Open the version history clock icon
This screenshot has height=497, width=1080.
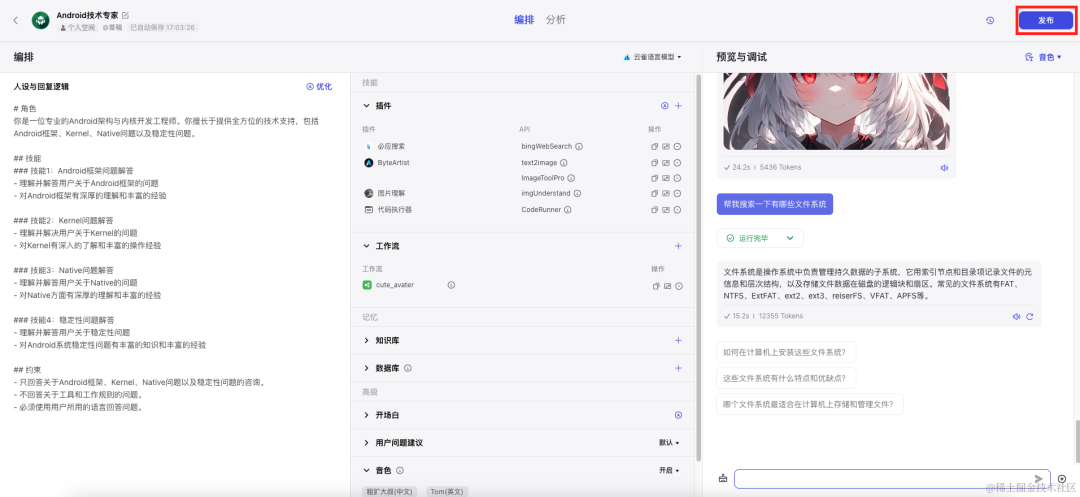click(x=990, y=21)
